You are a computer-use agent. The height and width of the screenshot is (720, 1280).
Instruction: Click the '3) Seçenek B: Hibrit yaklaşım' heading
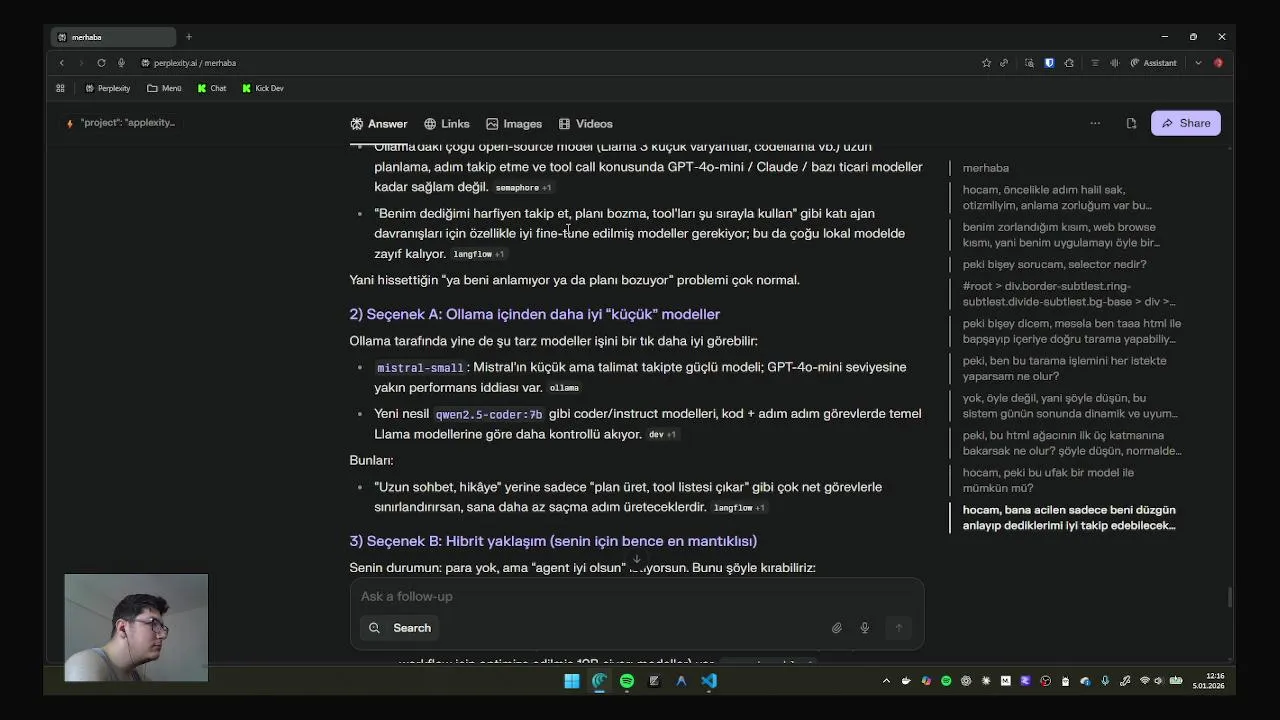click(x=553, y=541)
